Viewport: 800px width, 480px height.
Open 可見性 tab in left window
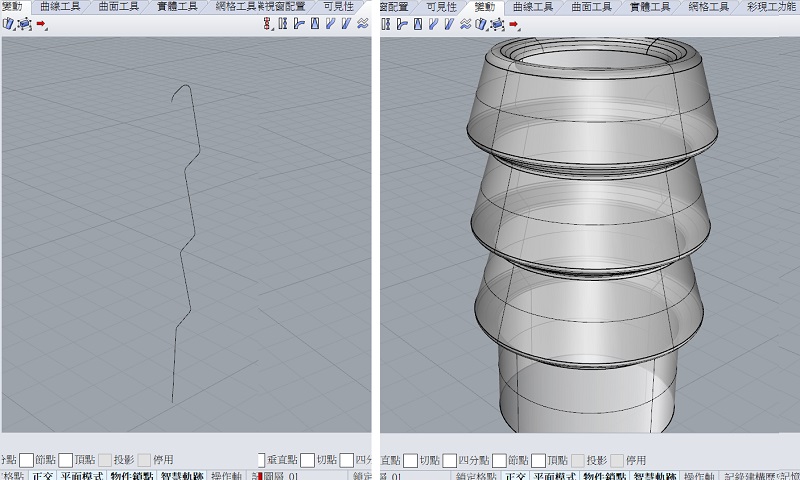[339, 7]
